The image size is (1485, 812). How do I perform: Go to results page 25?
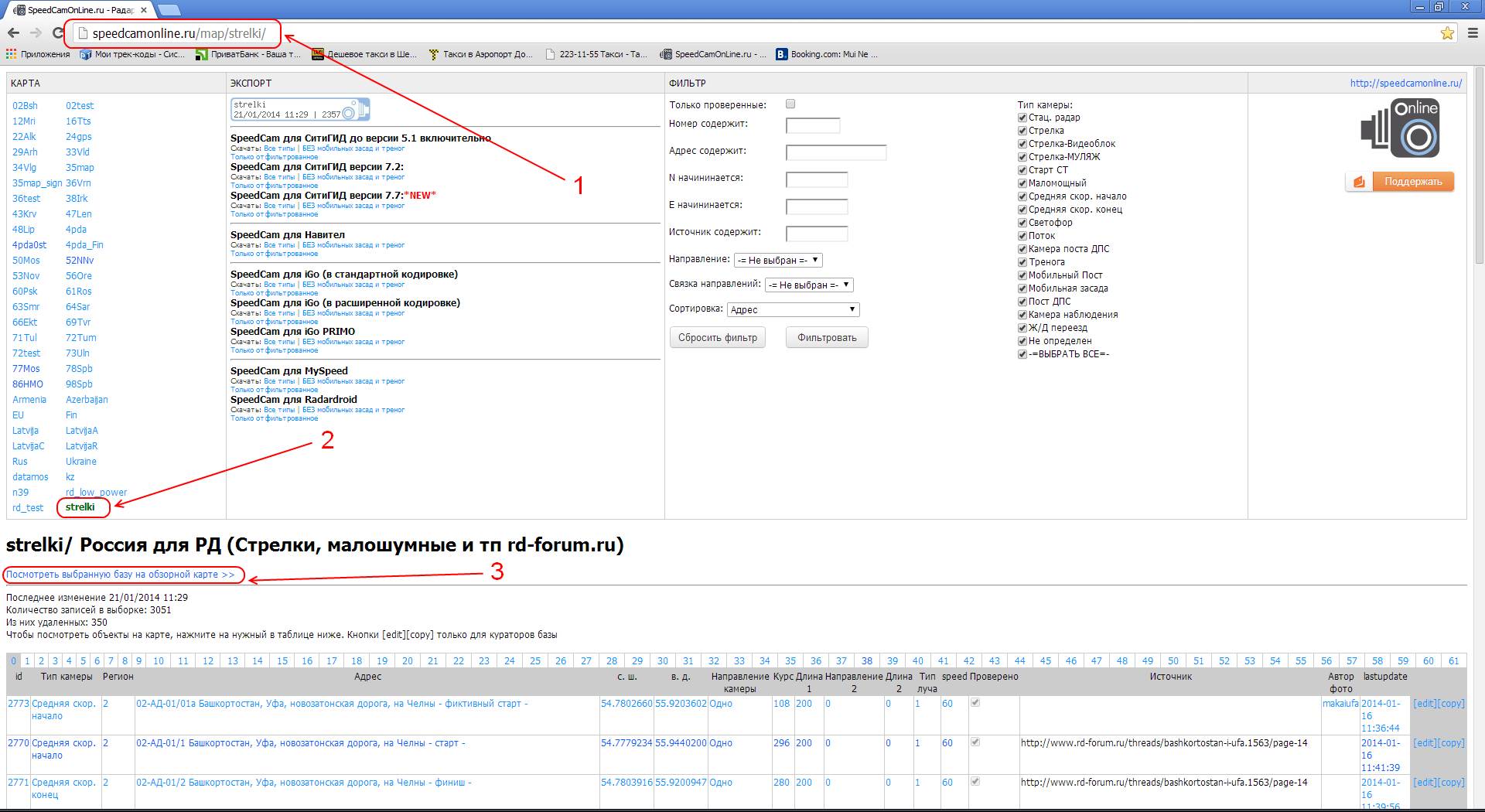[535, 660]
